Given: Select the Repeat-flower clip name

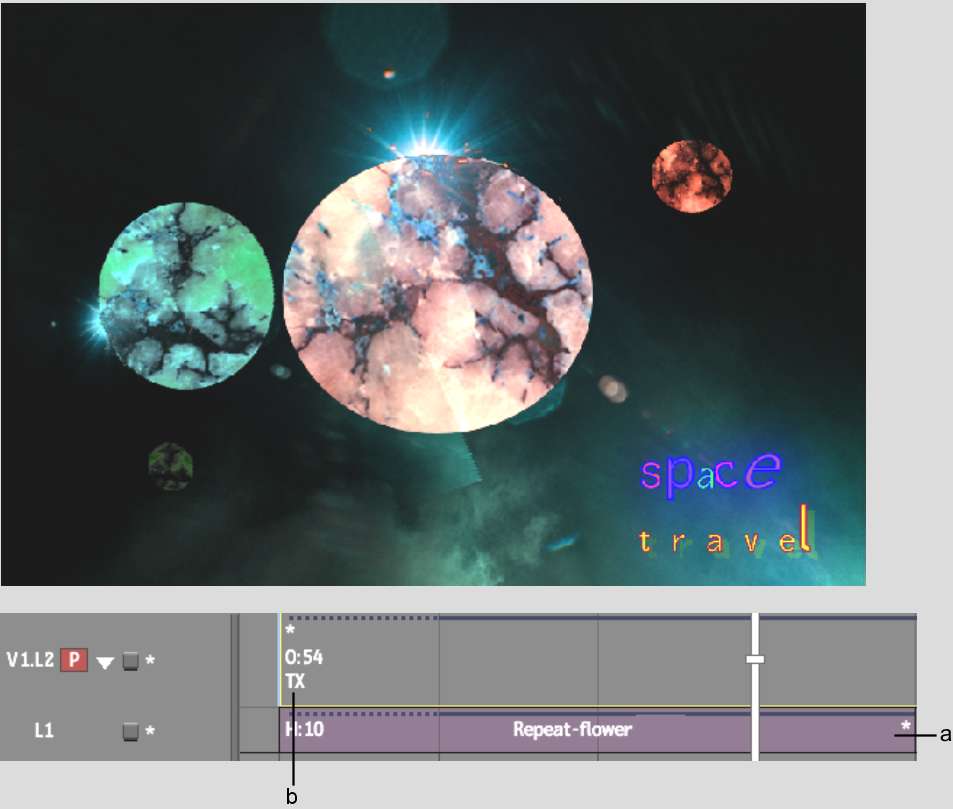Looking at the screenshot, I should (572, 729).
